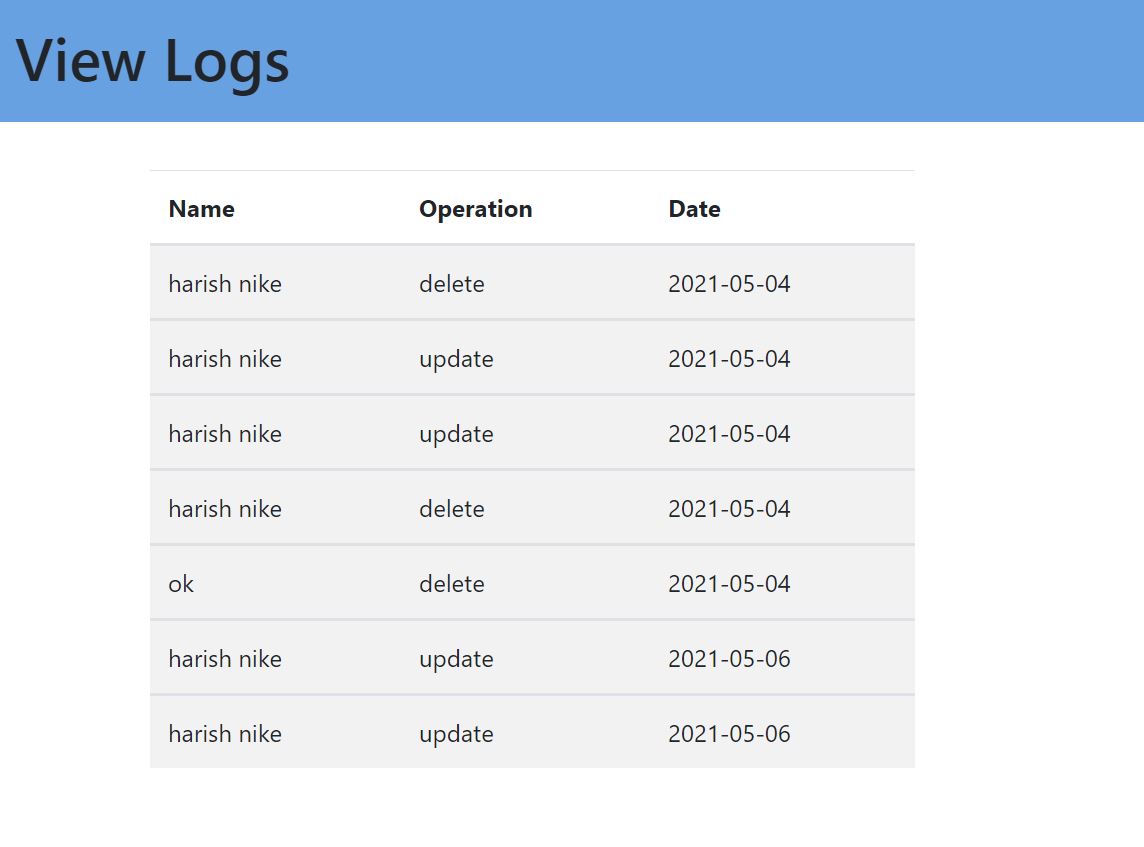Click the date 2021-05-04 in the first row
Image resolution: width=1144 pixels, height=847 pixels.
point(729,284)
